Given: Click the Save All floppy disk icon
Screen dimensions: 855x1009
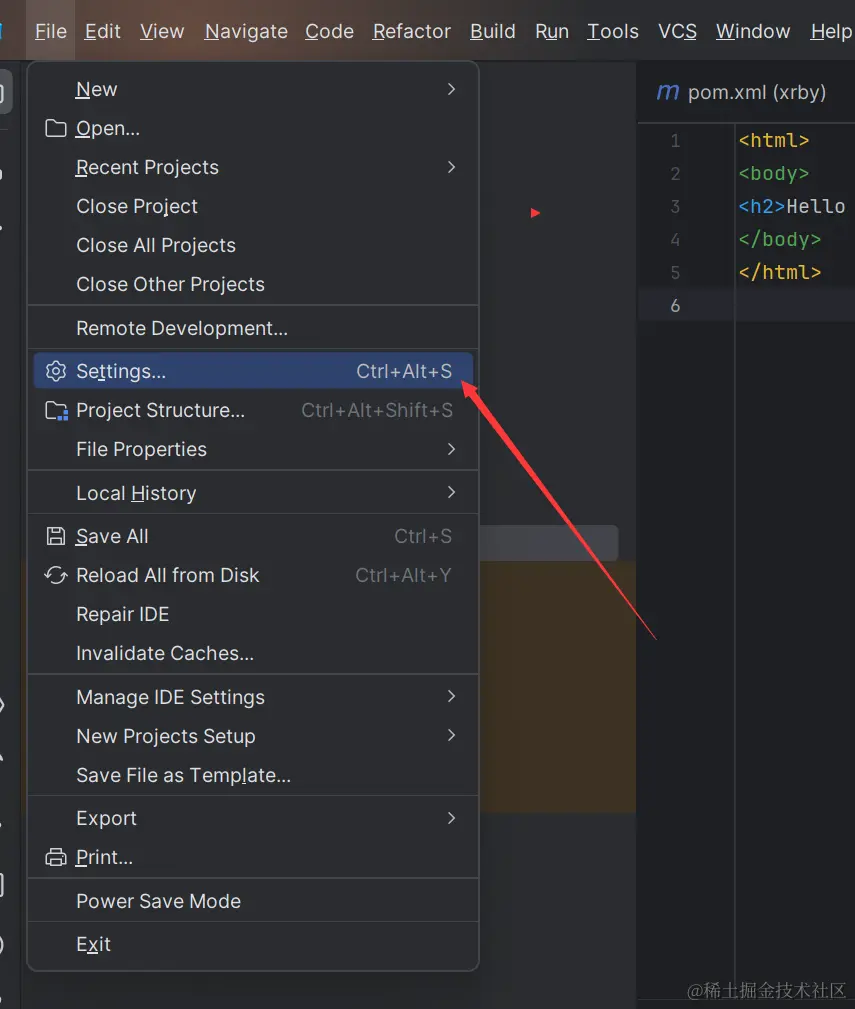Looking at the screenshot, I should [56, 536].
